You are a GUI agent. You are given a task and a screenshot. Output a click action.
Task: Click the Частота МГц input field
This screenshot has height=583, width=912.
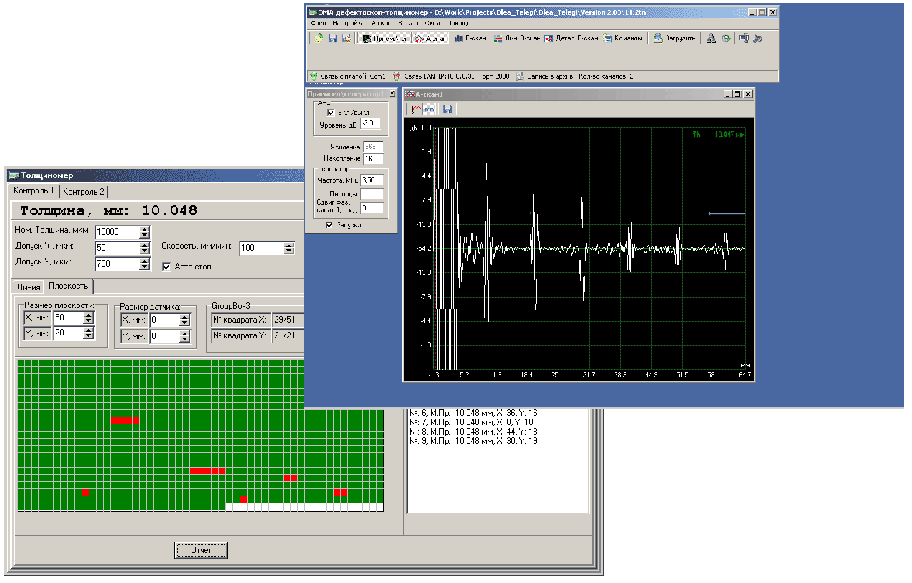[372, 180]
